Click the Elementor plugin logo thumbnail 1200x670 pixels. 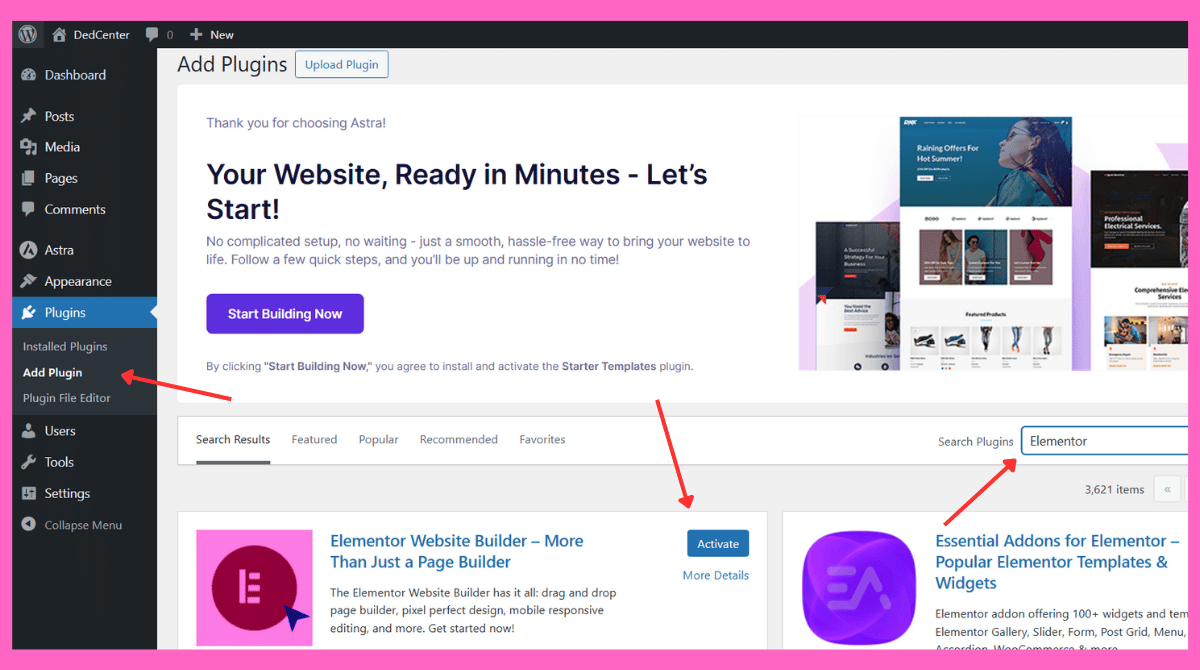pos(254,588)
